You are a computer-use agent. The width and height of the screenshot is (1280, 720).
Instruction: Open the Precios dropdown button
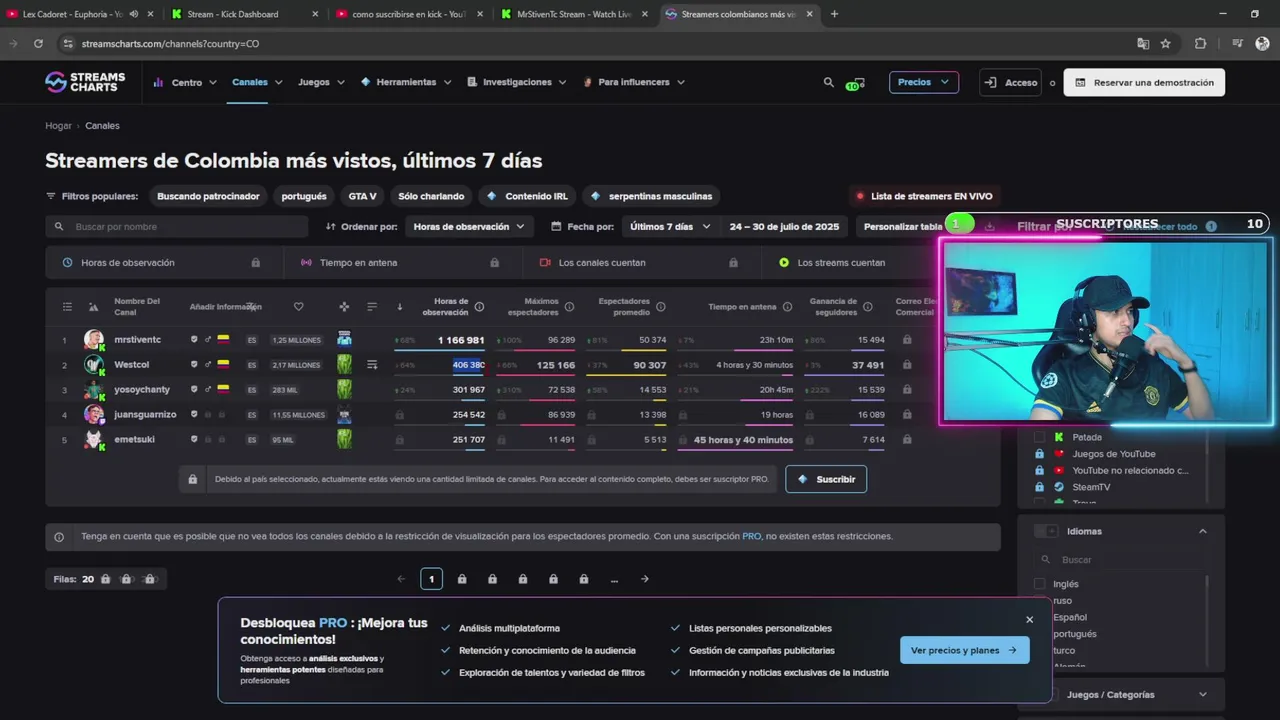[924, 82]
